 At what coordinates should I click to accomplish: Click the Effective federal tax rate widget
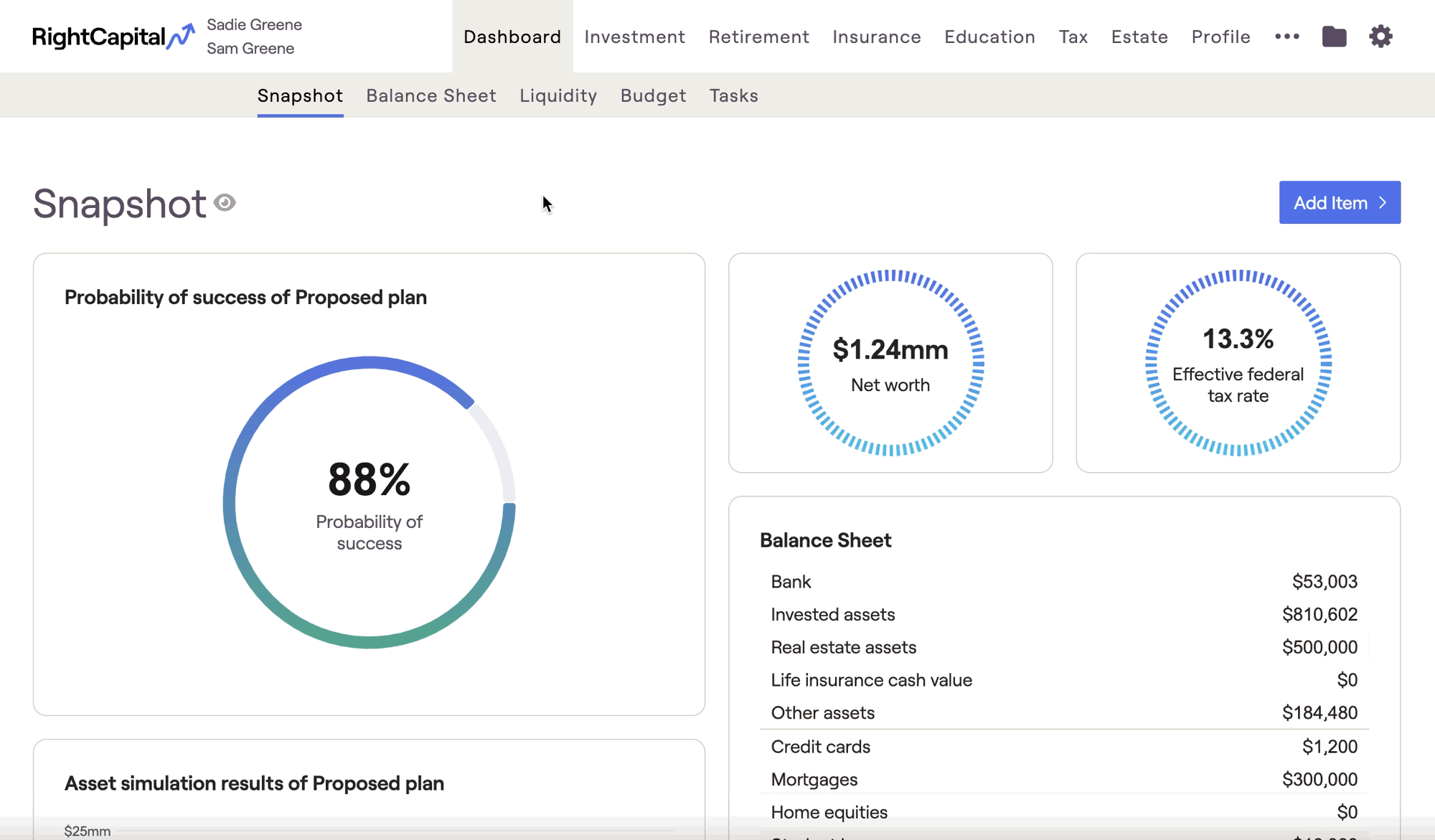[x=1238, y=363]
